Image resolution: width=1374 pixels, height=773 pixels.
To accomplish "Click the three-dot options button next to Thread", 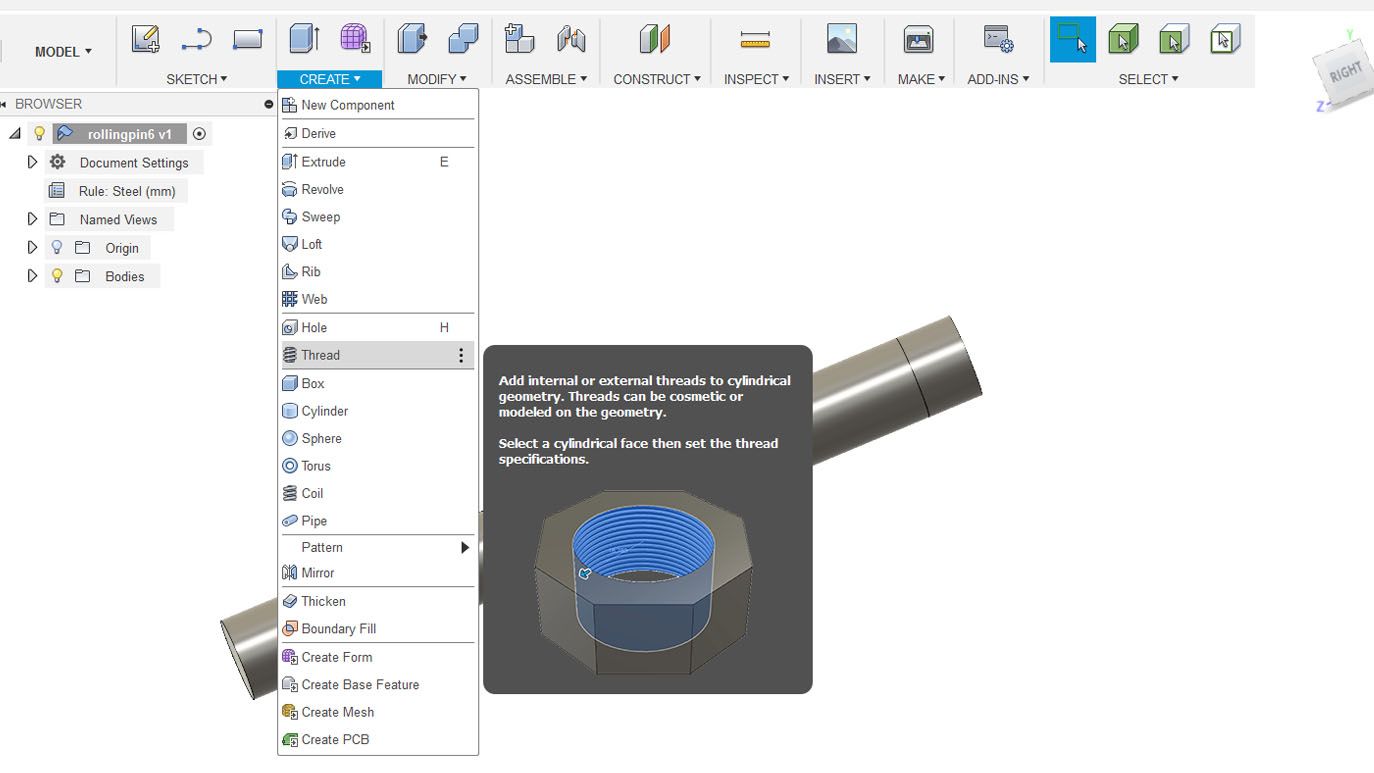I will click(460, 355).
